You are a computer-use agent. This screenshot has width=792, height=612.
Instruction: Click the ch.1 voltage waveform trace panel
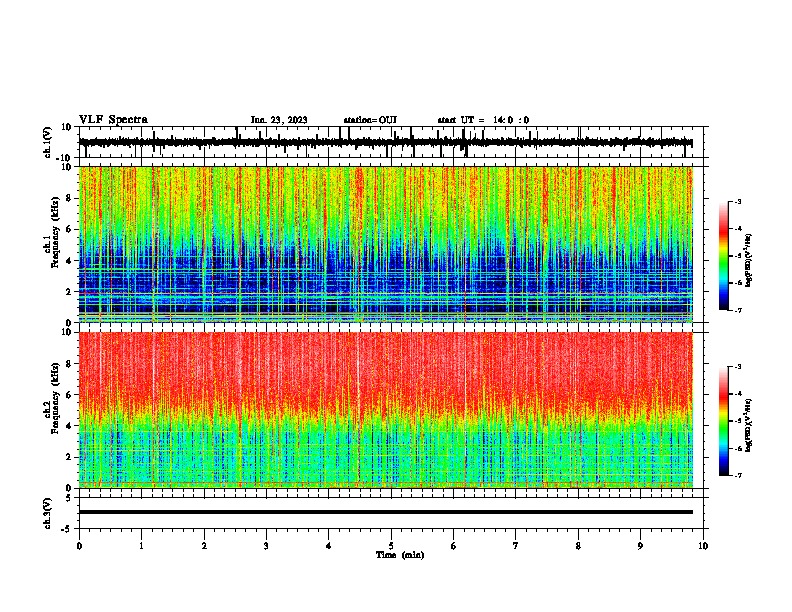tap(391, 142)
